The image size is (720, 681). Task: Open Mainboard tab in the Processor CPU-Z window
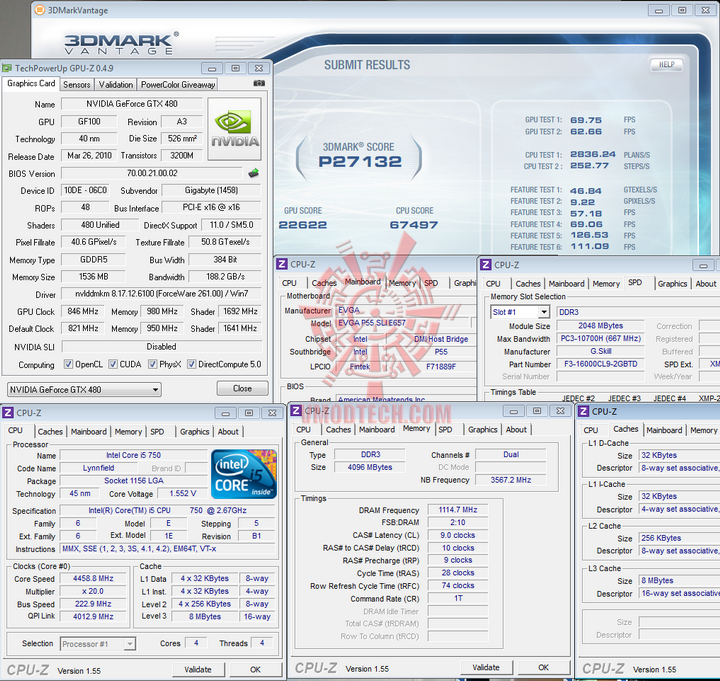coord(89,432)
